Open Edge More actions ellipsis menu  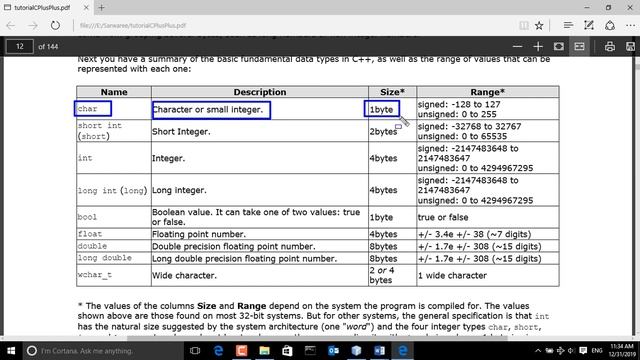tap(630, 25)
